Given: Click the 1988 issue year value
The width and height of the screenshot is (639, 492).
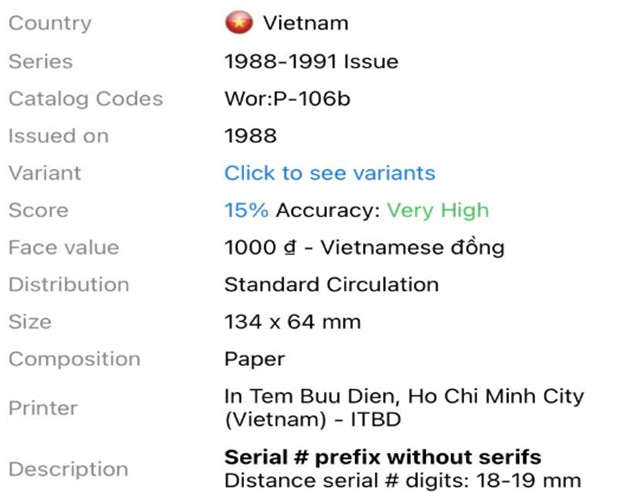Looking at the screenshot, I should click(x=250, y=136).
